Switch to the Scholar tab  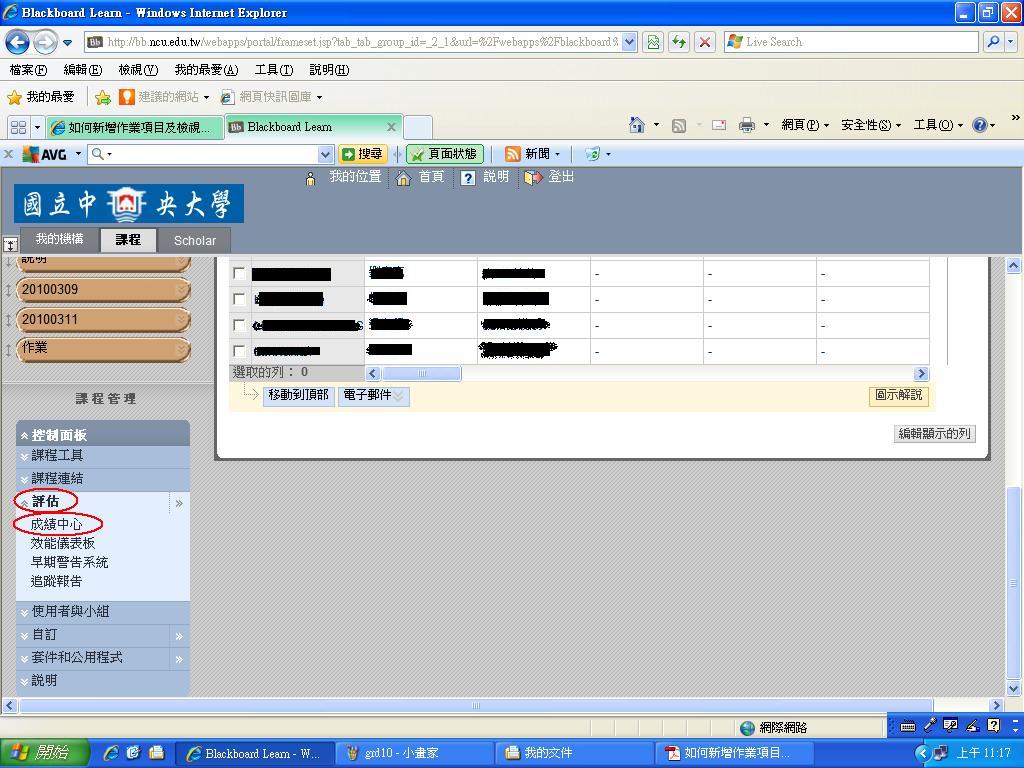point(194,240)
